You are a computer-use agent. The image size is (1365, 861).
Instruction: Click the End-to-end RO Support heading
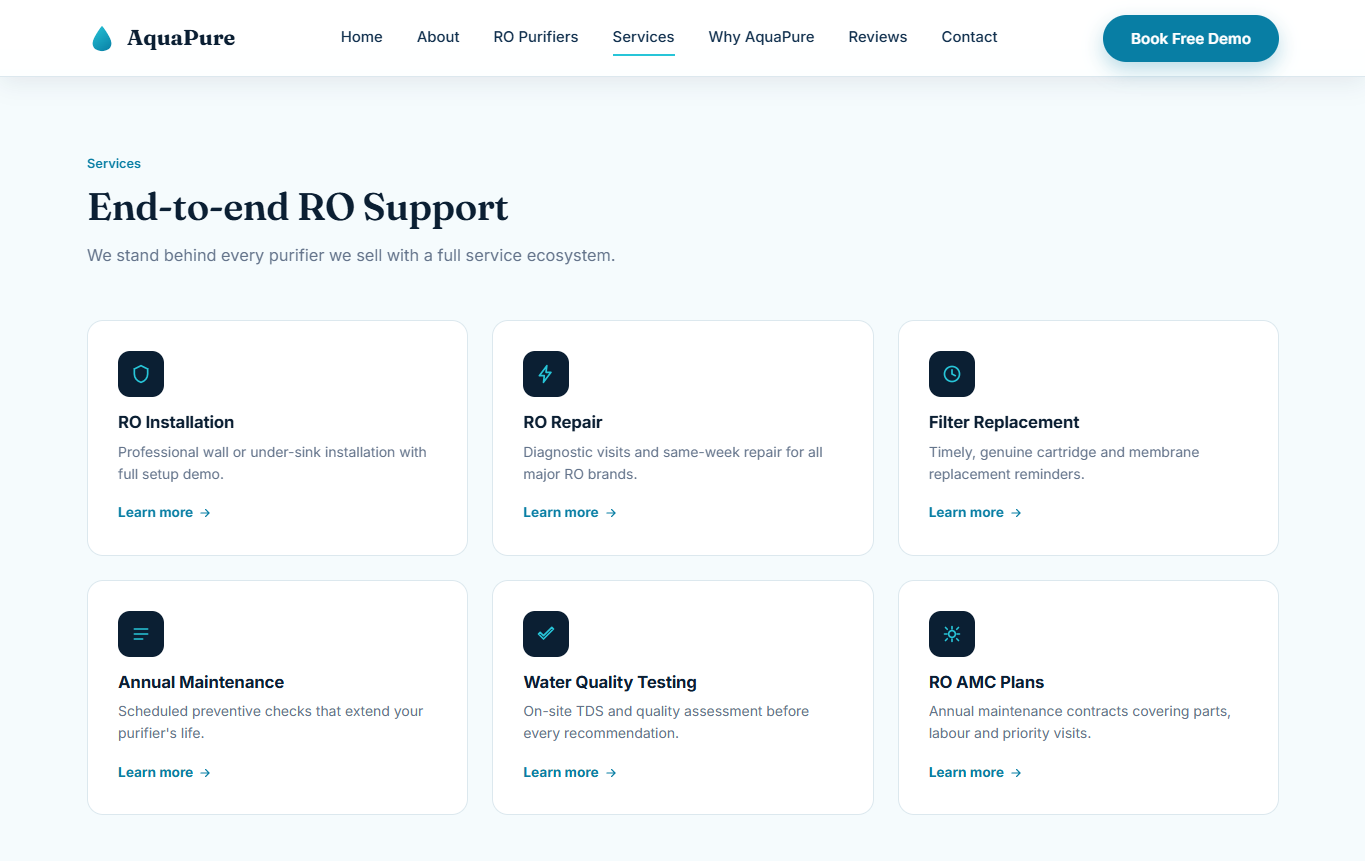click(298, 207)
